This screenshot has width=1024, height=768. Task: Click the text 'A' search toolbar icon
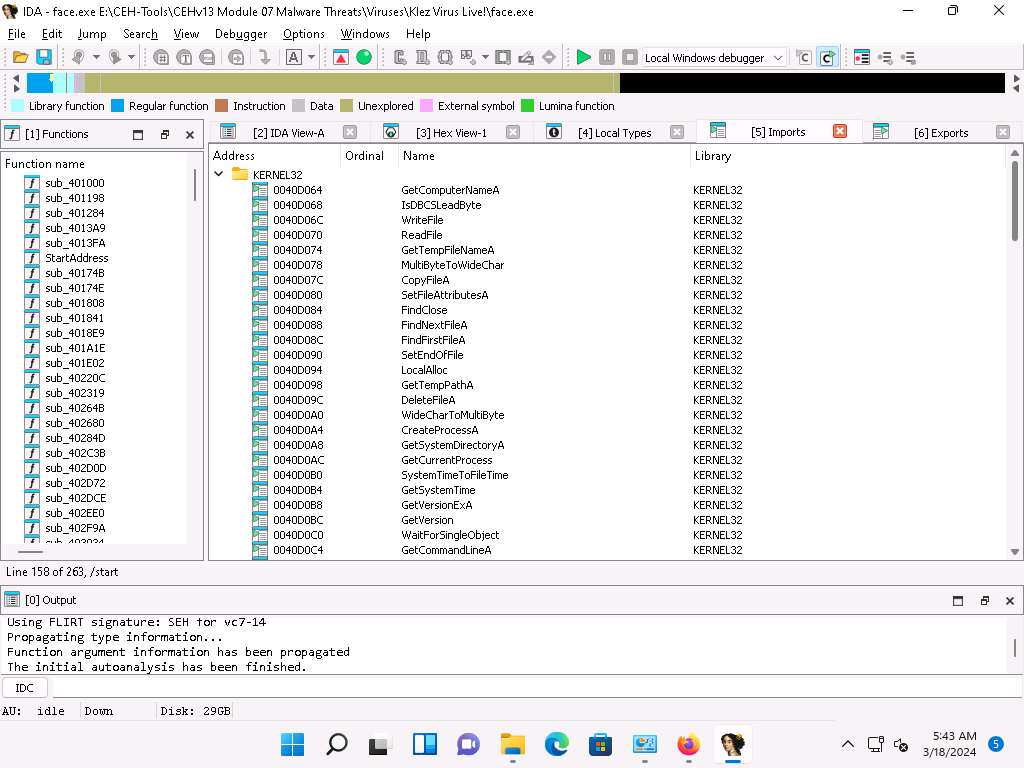[x=294, y=58]
